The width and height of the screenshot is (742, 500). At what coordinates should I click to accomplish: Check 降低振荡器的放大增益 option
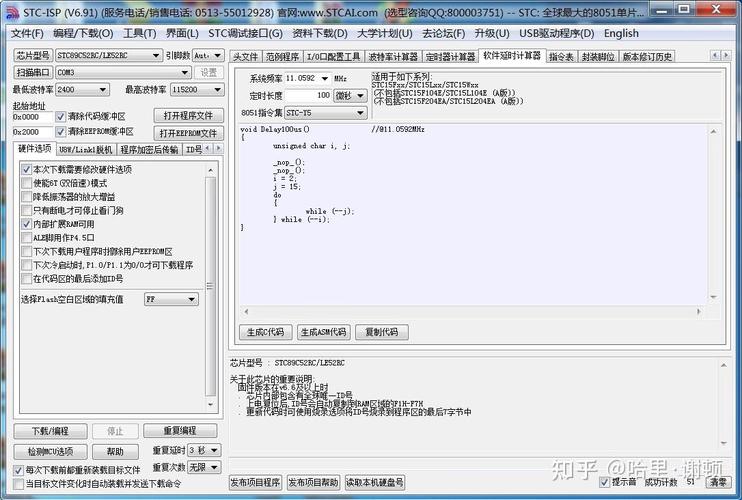click(26, 197)
